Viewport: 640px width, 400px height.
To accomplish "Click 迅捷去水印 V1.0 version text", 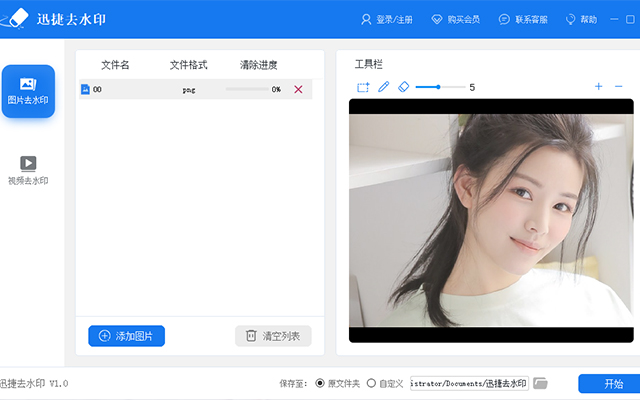I will click(34, 383).
